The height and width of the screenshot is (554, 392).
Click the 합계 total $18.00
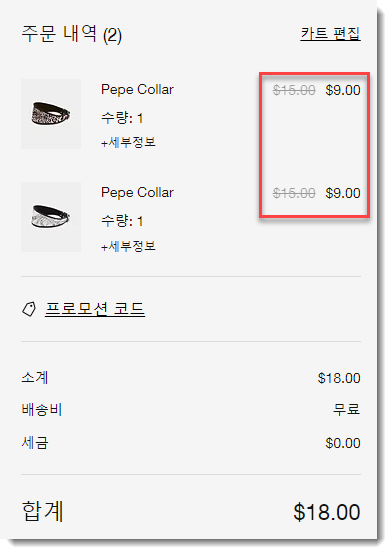327,512
